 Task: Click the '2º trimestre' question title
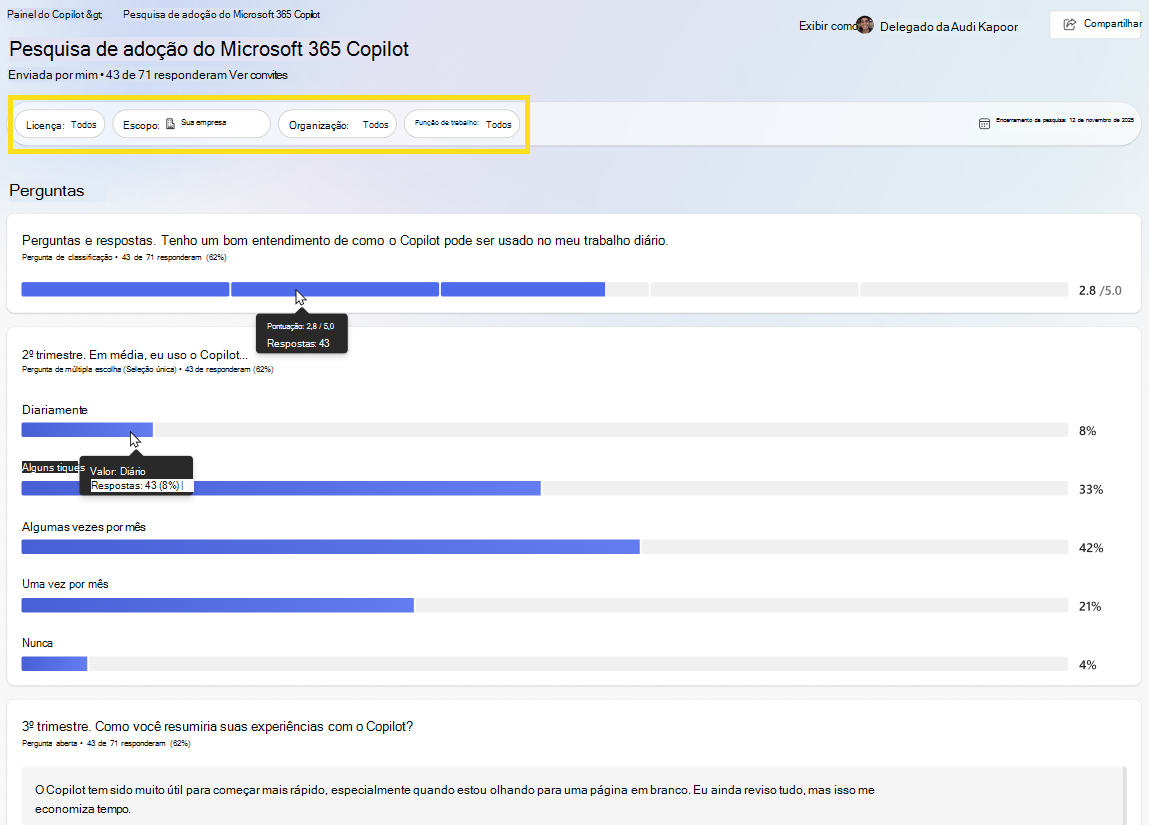(135, 355)
